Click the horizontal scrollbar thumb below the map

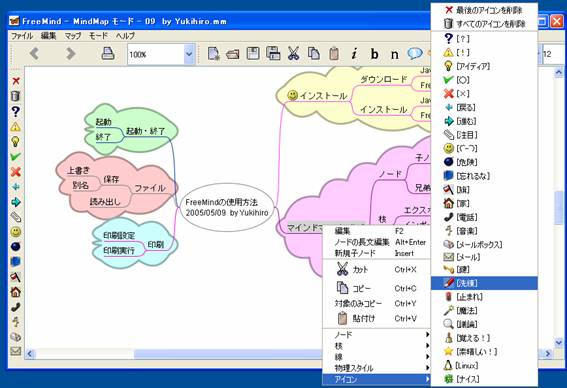coord(228,354)
